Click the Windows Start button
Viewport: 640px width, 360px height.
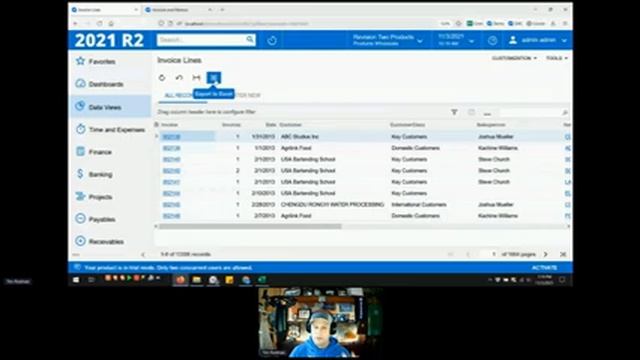click(x=76, y=280)
